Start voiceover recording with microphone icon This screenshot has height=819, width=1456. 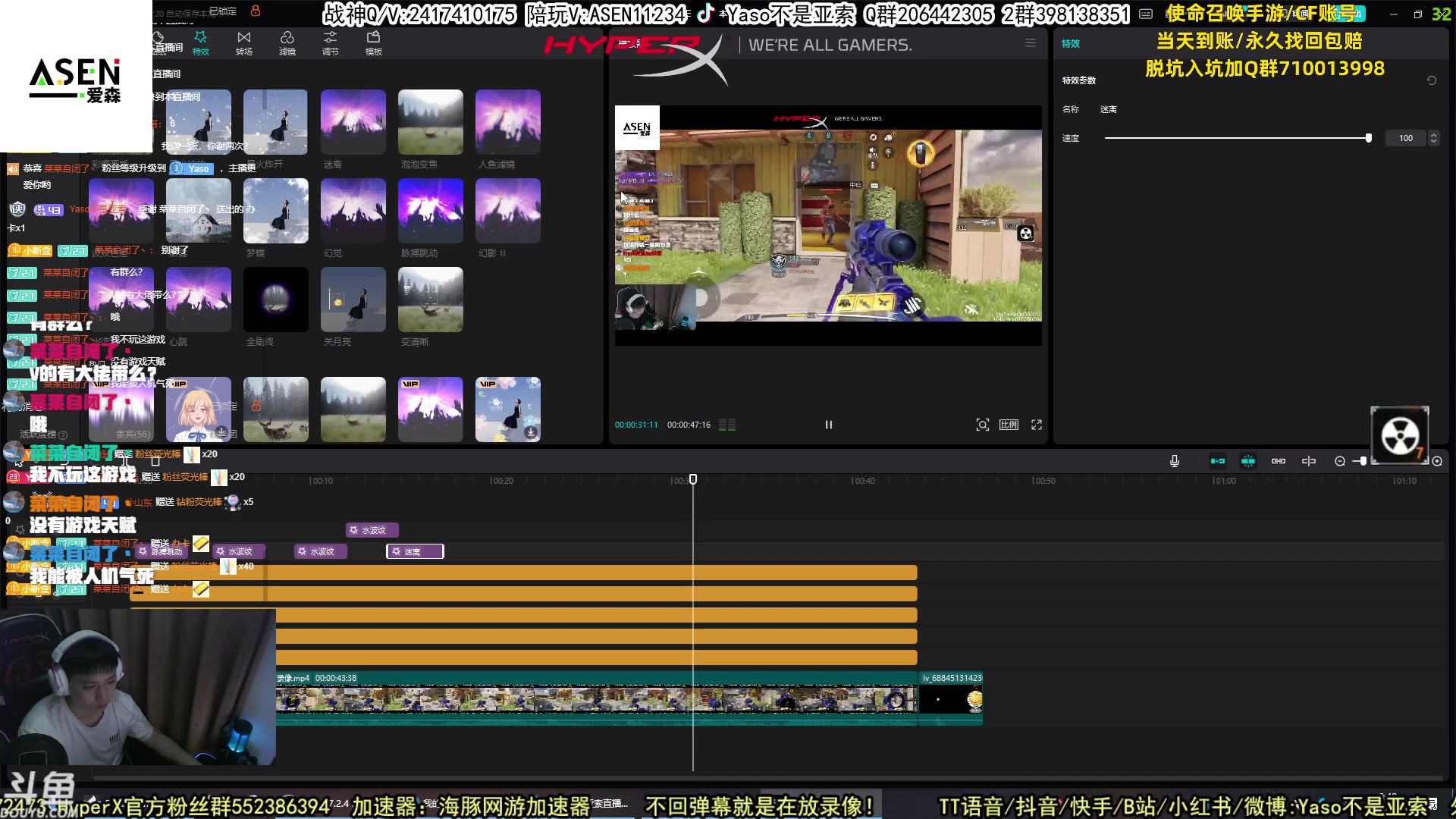coord(1175,461)
